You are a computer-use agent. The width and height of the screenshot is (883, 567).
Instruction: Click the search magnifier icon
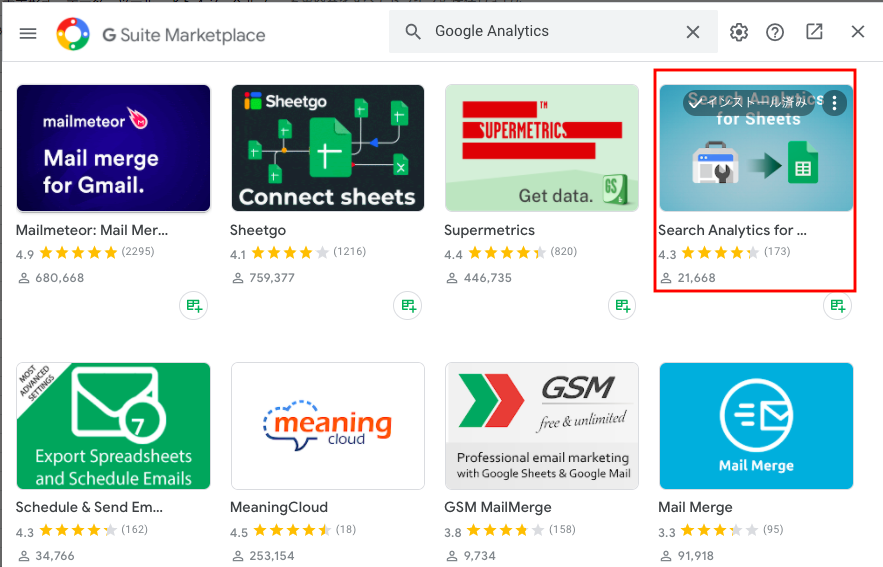tap(413, 32)
